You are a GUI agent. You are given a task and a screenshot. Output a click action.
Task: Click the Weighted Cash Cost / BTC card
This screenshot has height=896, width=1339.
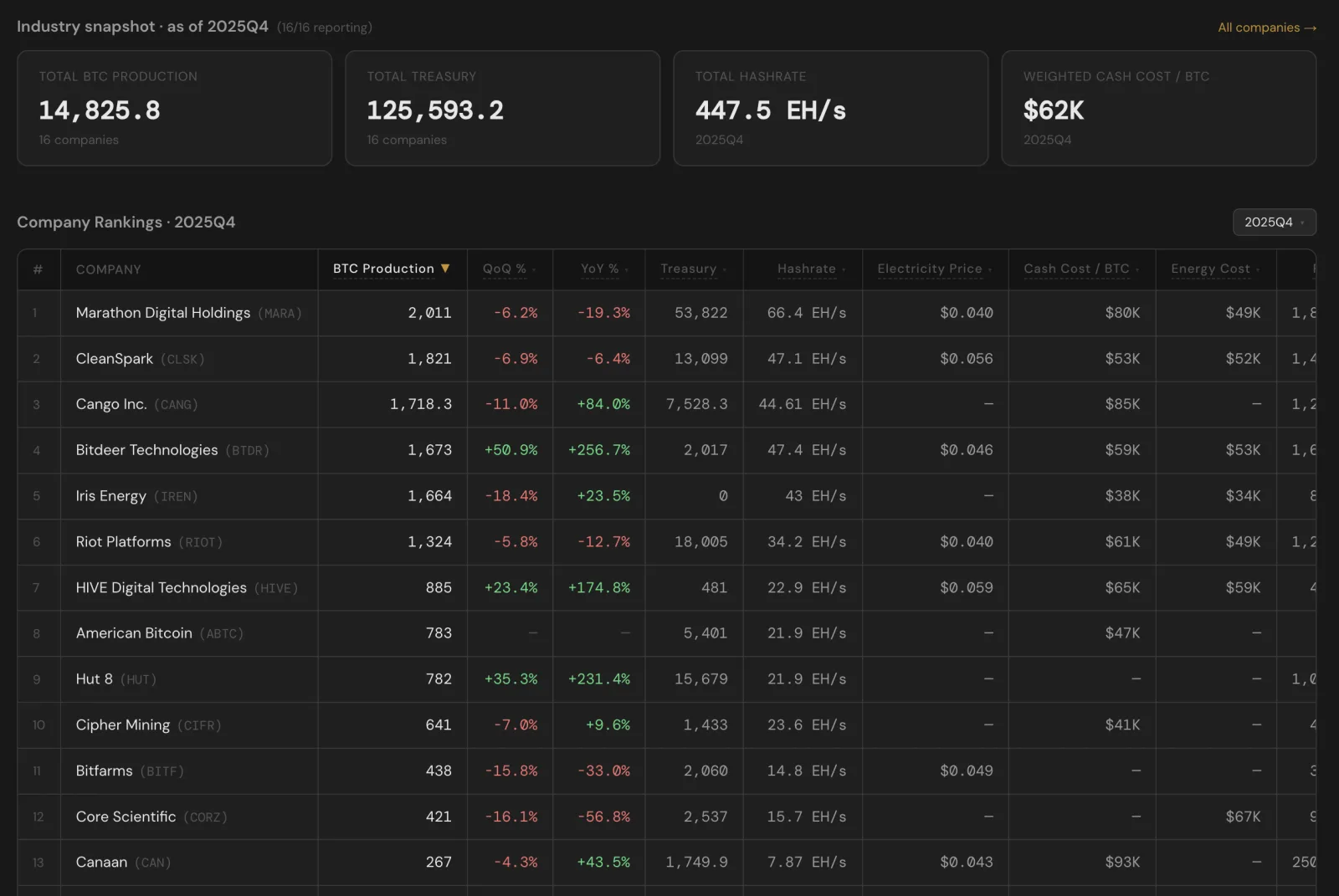tap(1158, 108)
